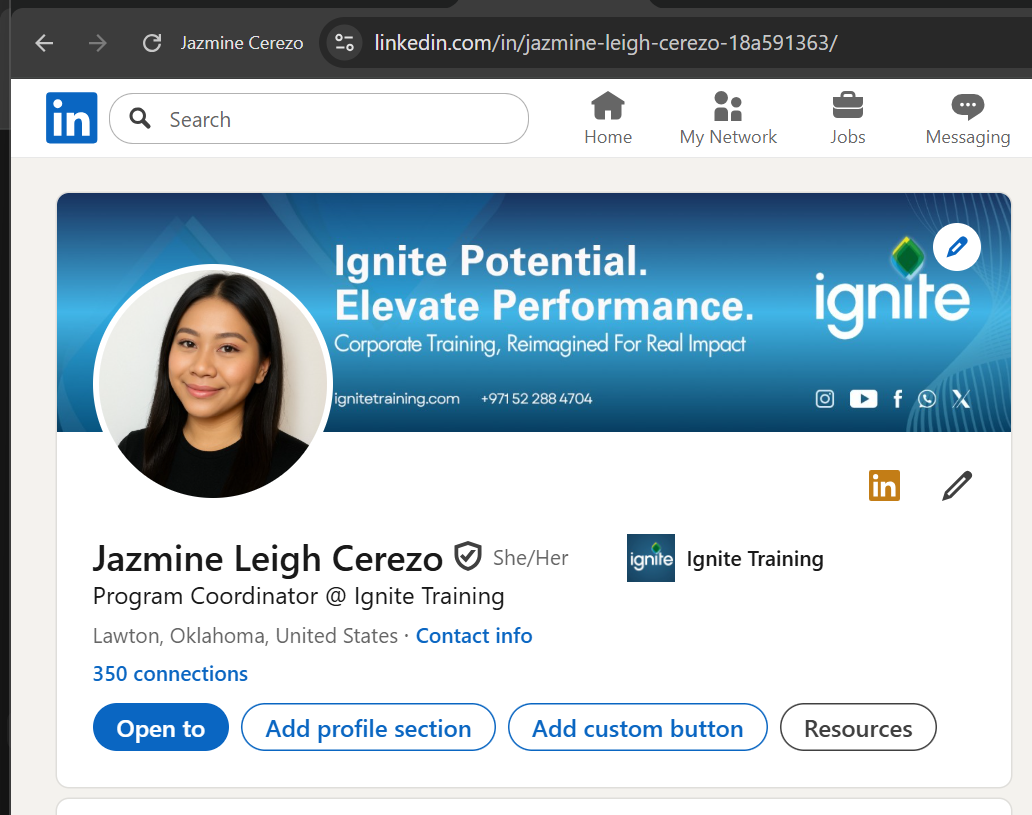Edit profile intro with the pencil icon
This screenshot has width=1032, height=815.
[x=956, y=486]
